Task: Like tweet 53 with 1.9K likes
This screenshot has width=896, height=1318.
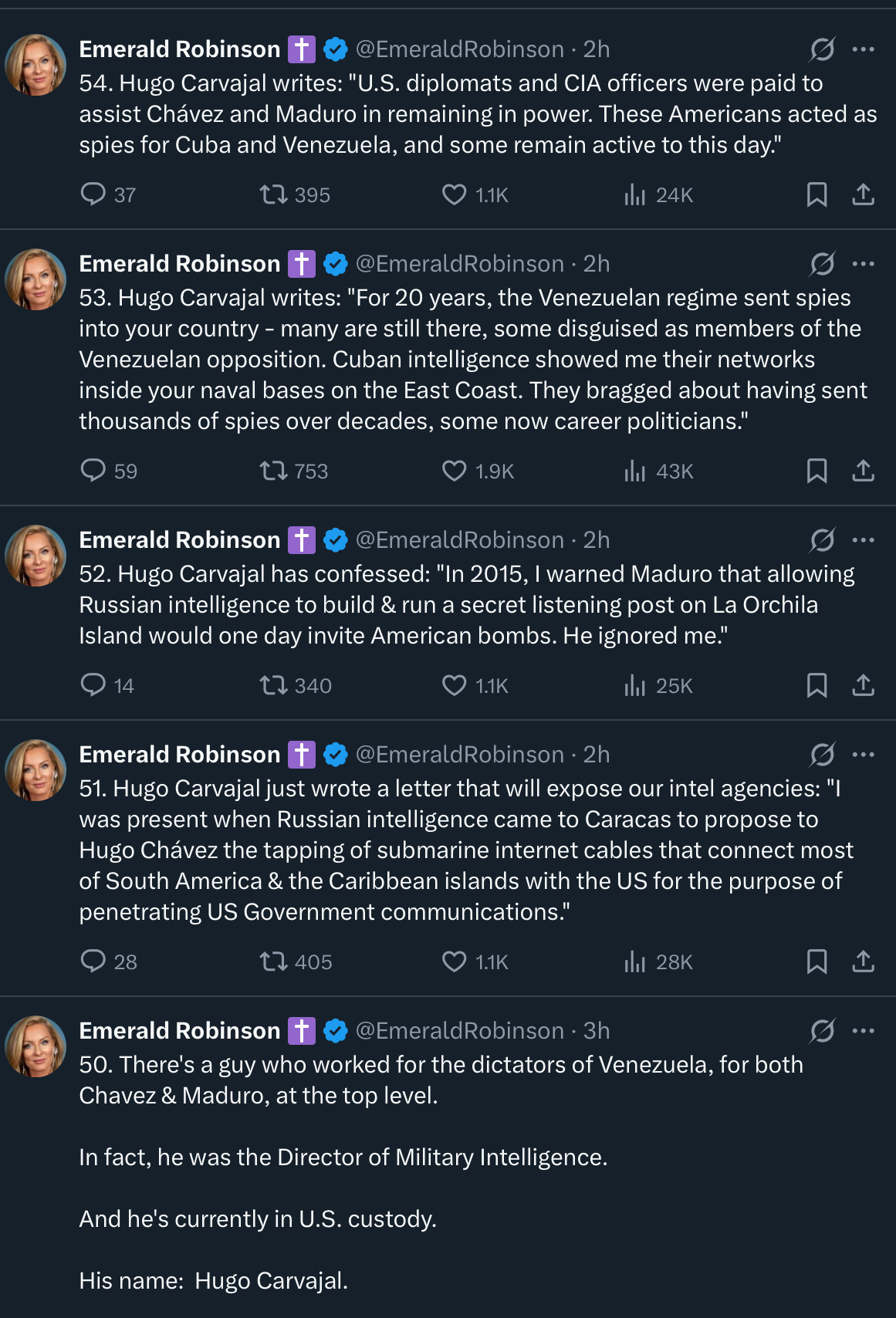Action: pyautogui.click(x=455, y=471)
